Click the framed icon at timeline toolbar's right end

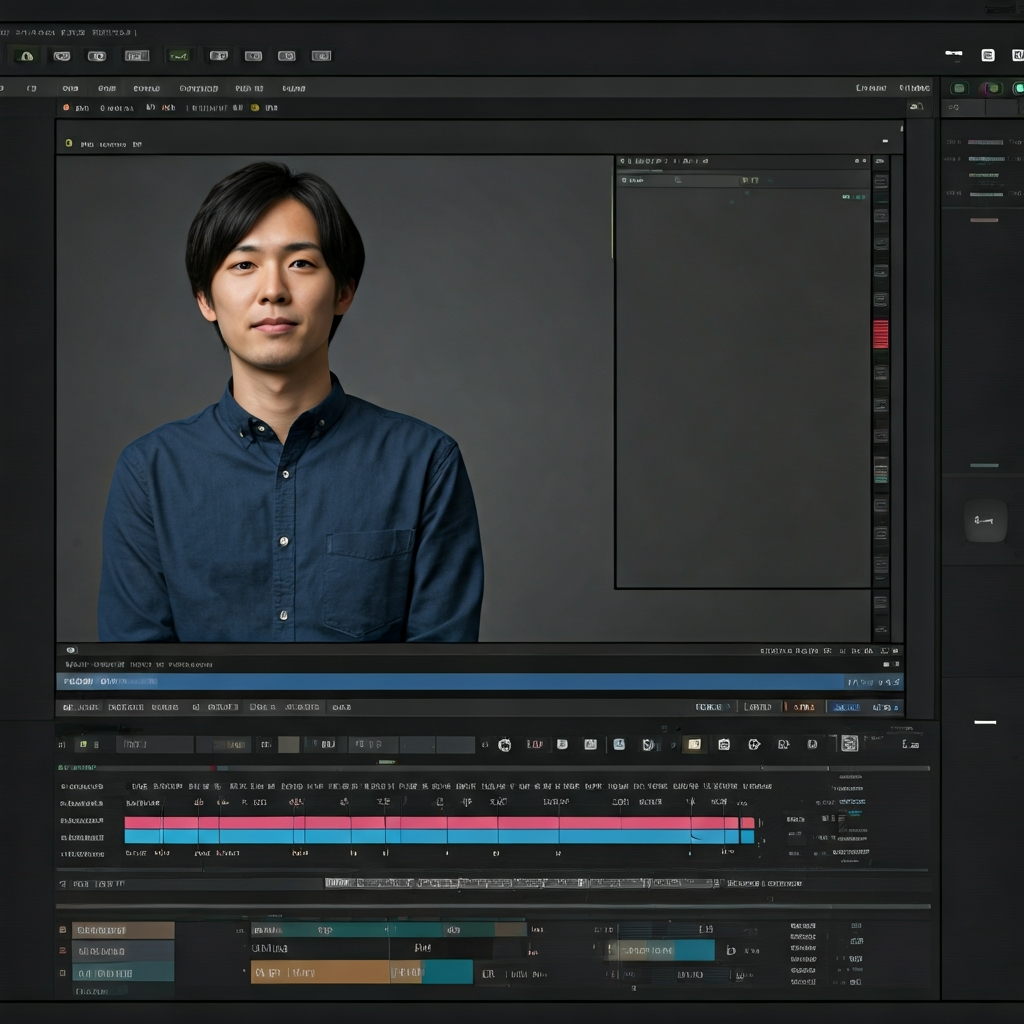[x=849, y=743]
